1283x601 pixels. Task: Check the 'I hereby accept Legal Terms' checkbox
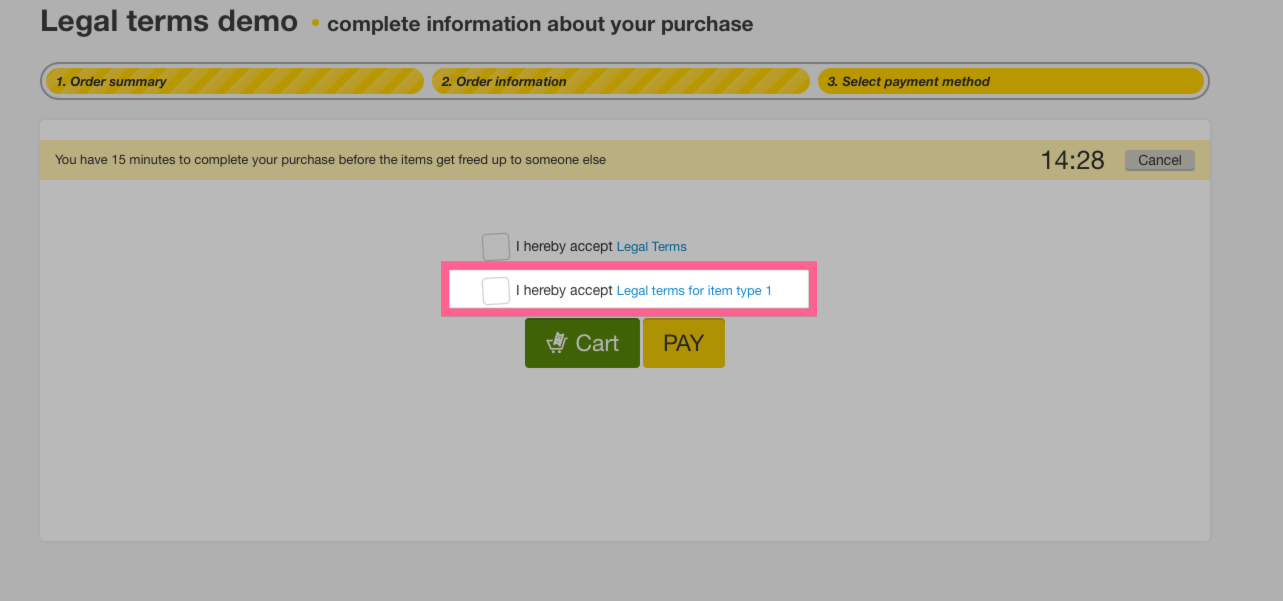tap(496, 247)
